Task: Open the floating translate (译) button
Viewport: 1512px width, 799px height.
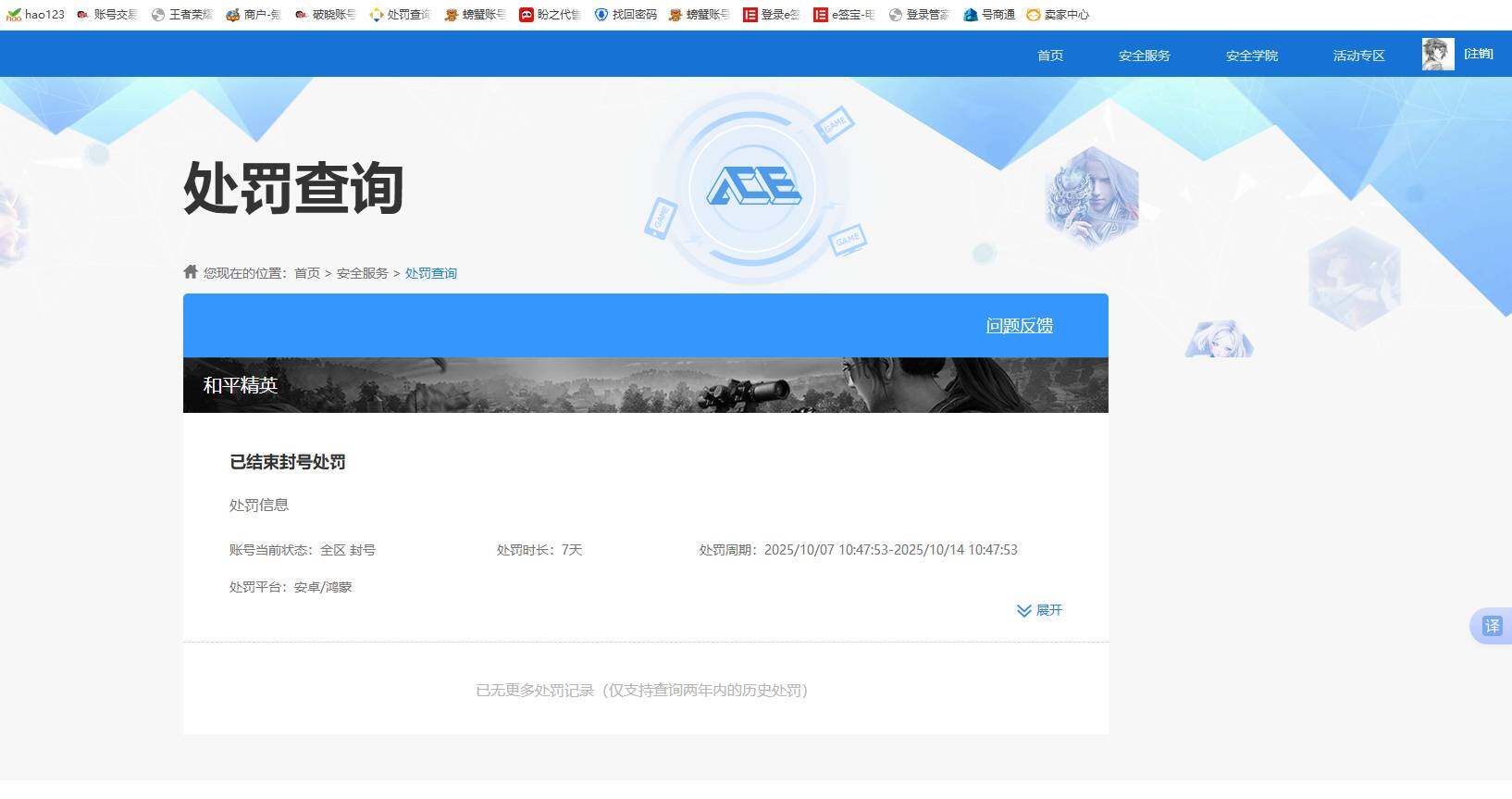Action: point(1492,626)
